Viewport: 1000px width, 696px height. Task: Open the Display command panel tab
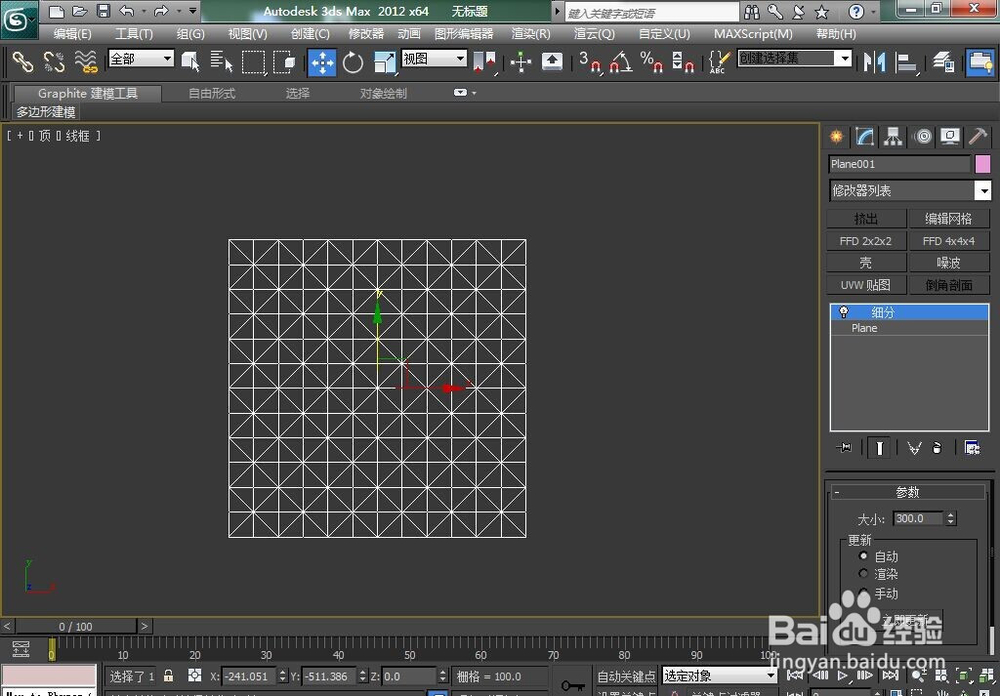pos(950,136)
